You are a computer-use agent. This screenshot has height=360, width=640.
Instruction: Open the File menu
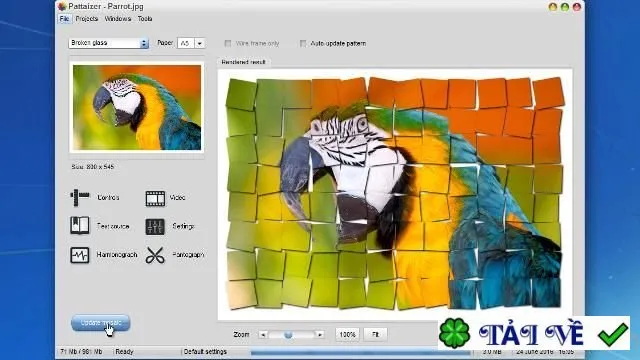pyautogui.click(x=64, y=19)
